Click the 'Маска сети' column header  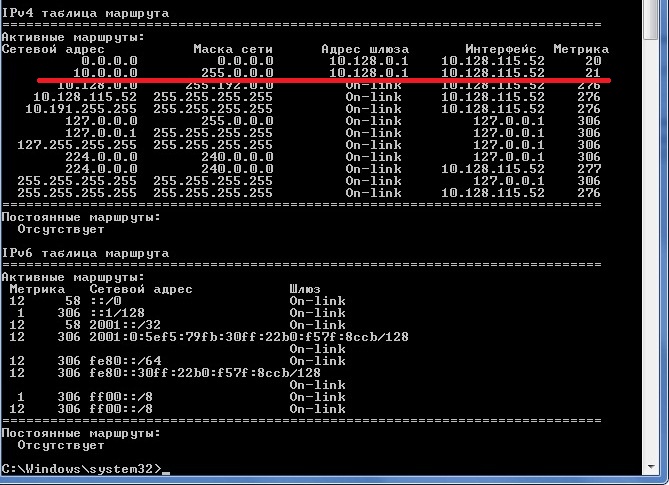pos(233,48)
